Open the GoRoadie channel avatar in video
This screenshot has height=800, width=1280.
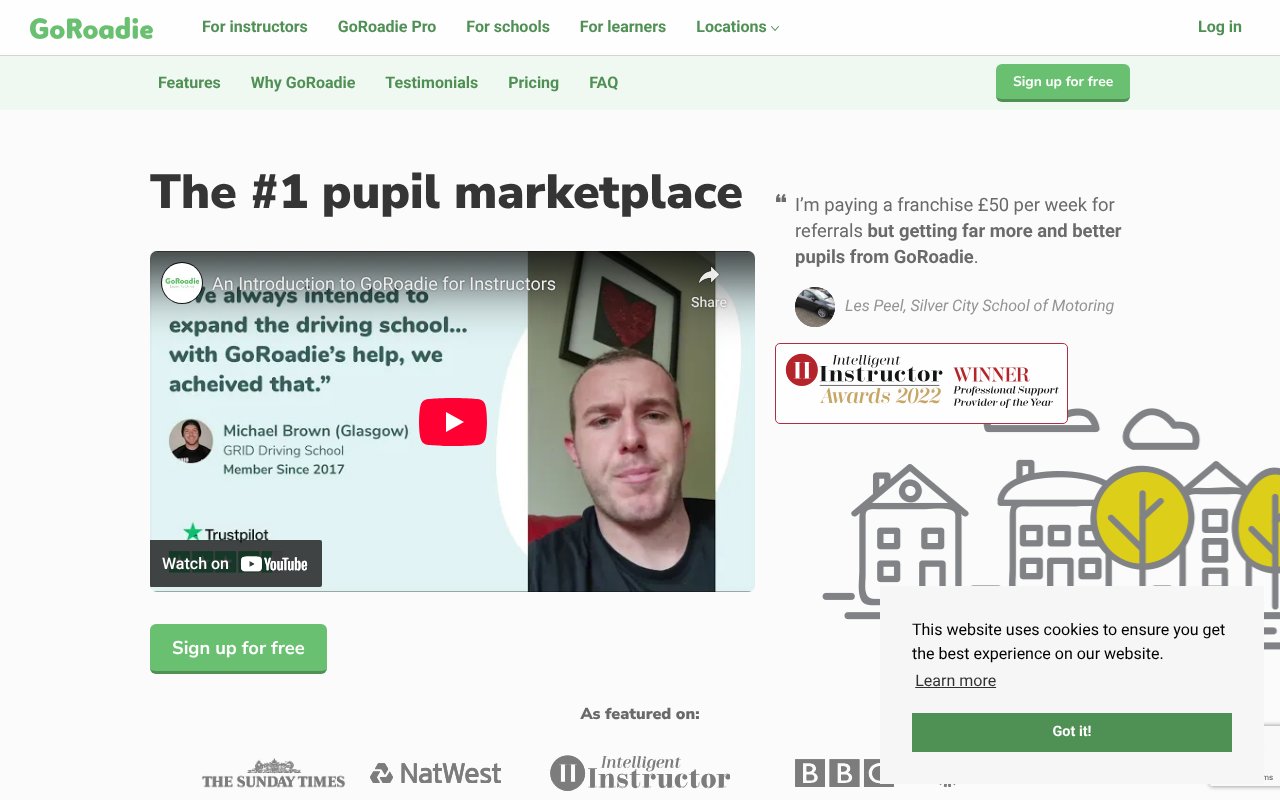(x=182, y=283)
